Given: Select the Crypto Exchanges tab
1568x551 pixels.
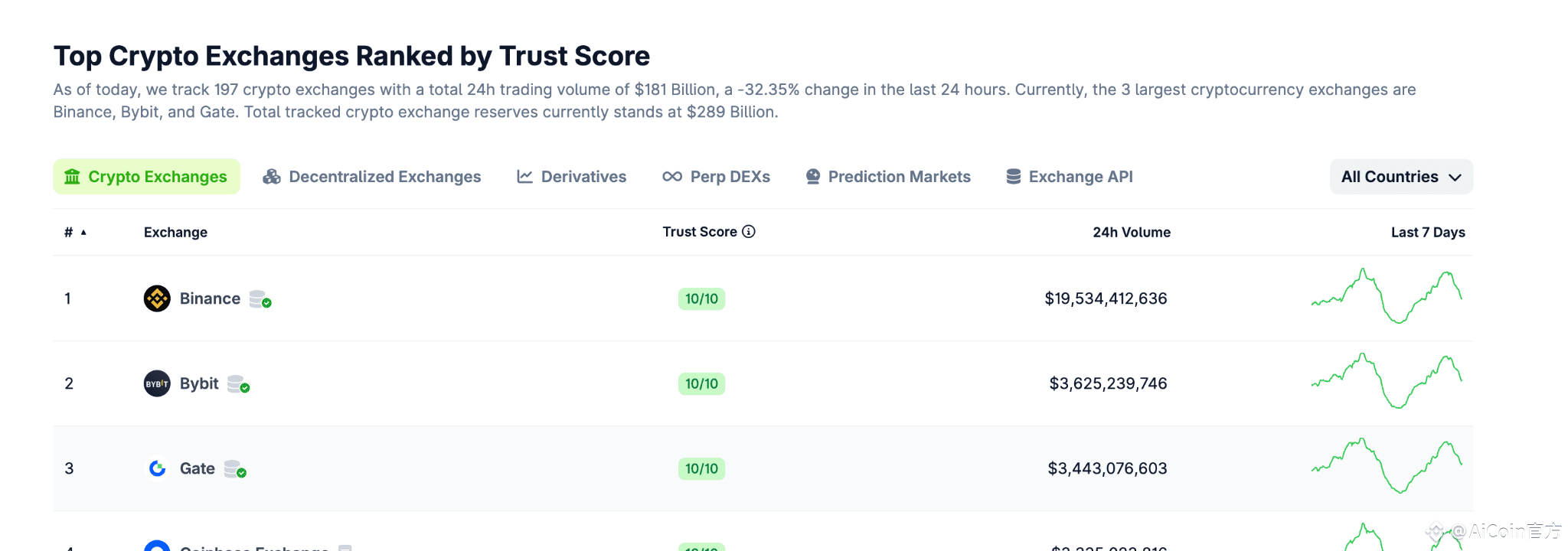Looking at the screenshot, I should [x=146, y=177].
